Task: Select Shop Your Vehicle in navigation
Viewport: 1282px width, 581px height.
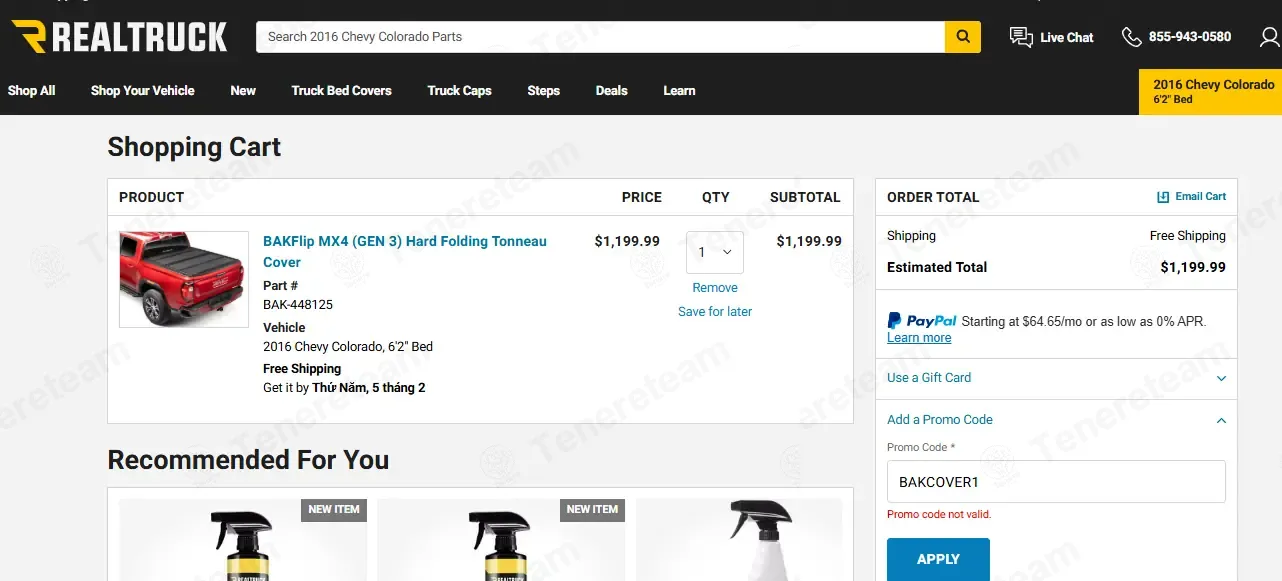Action: (x=142, y=91)
